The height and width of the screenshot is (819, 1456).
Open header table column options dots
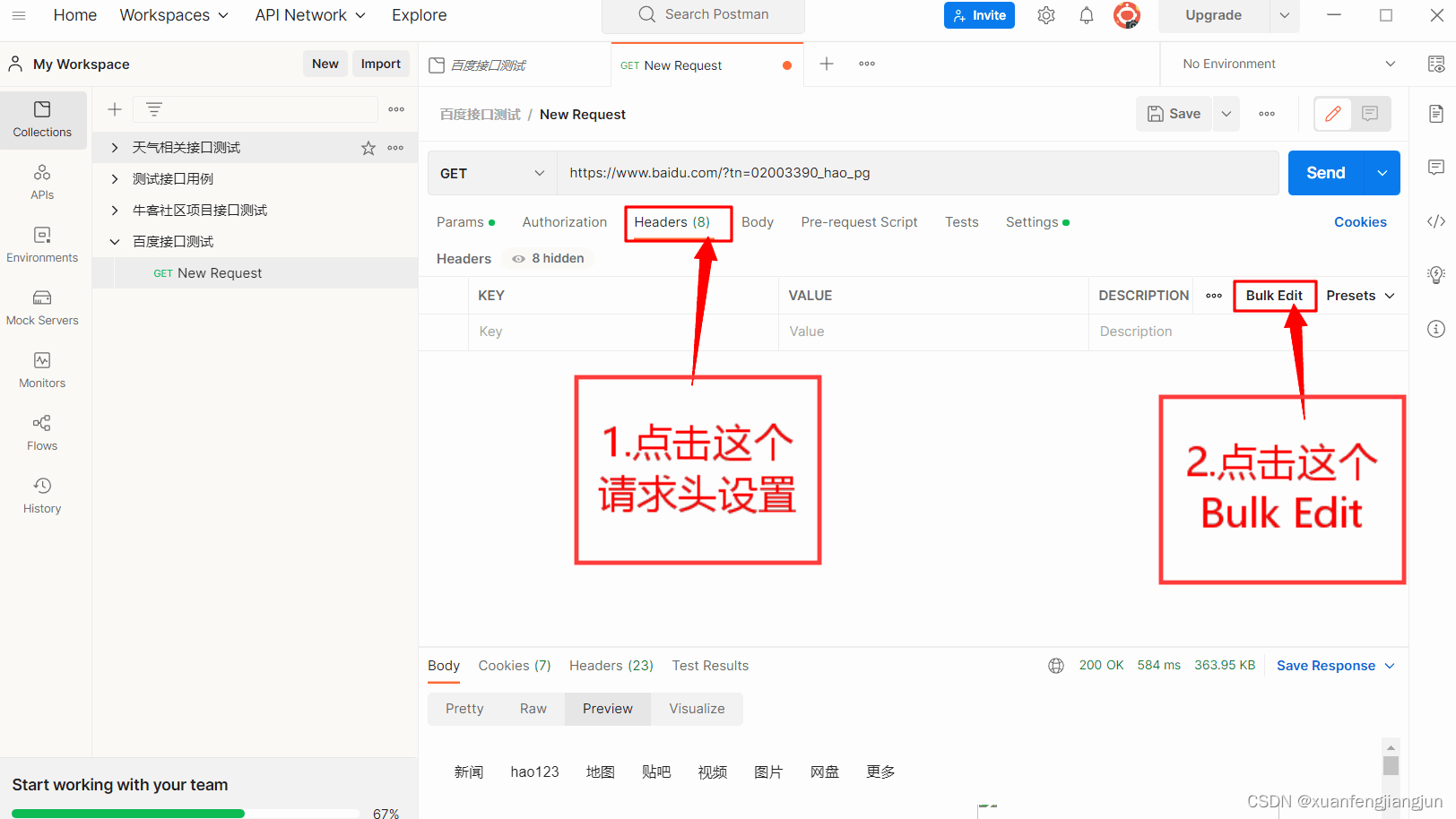pos(1214,296)
